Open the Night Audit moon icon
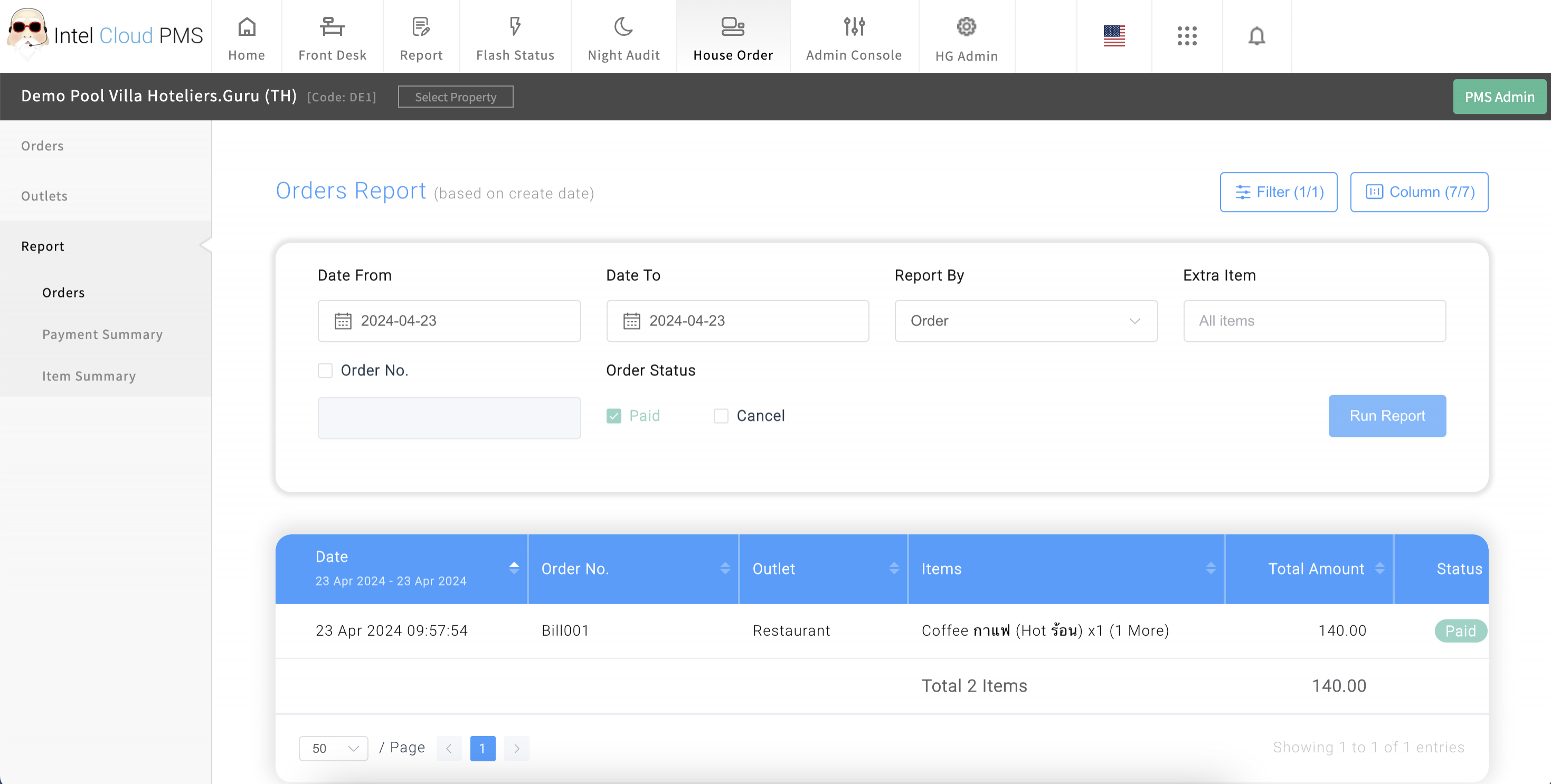Image resolution: width=1551 pixels, height=784 pixels. click(x=623, y=27)
